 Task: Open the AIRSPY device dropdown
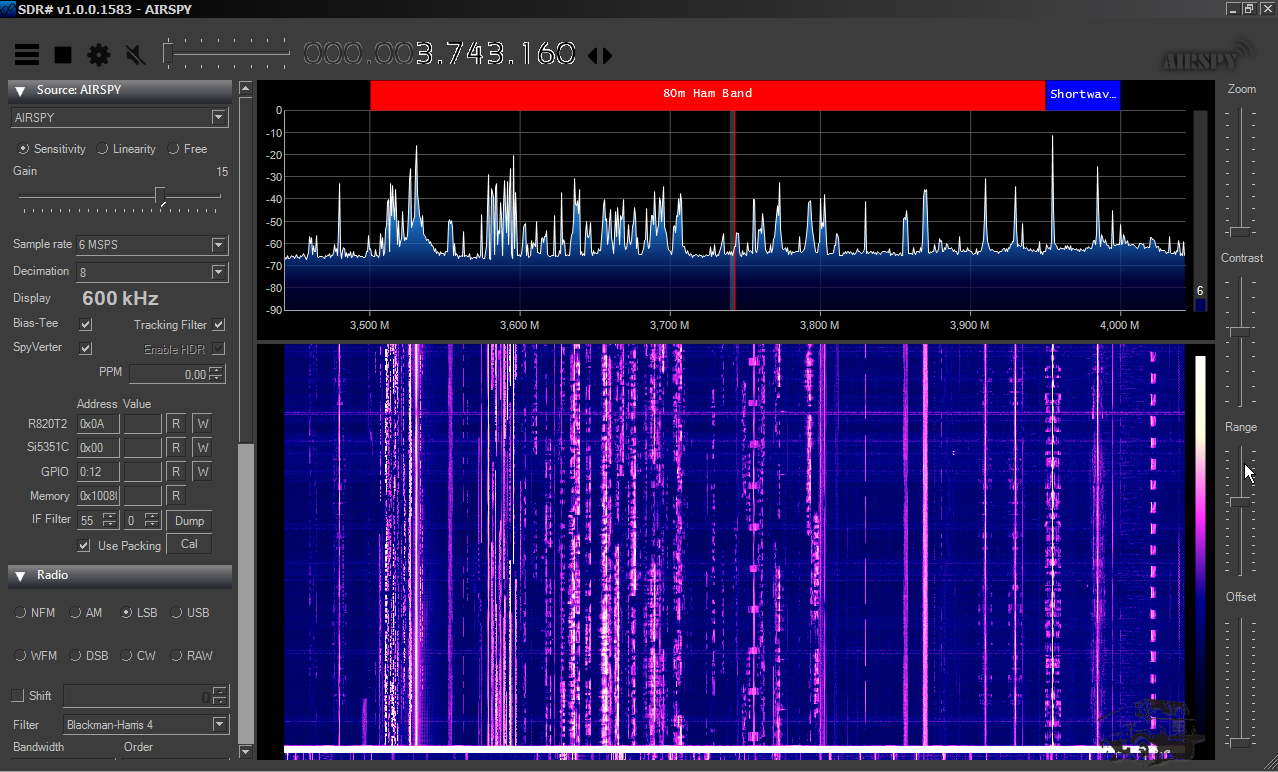click(x=120, y=118)
